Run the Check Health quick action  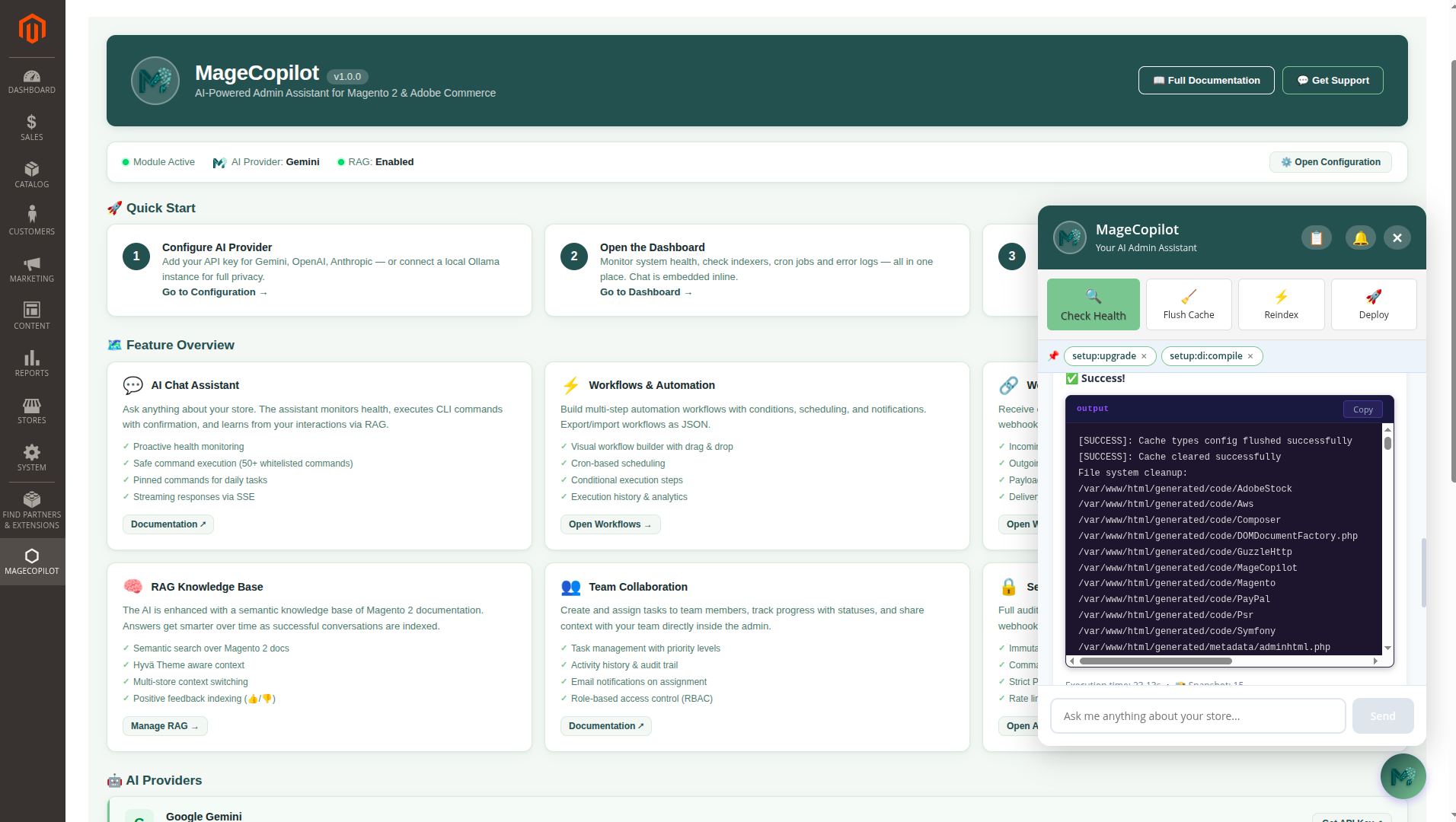click(1093, 304)
